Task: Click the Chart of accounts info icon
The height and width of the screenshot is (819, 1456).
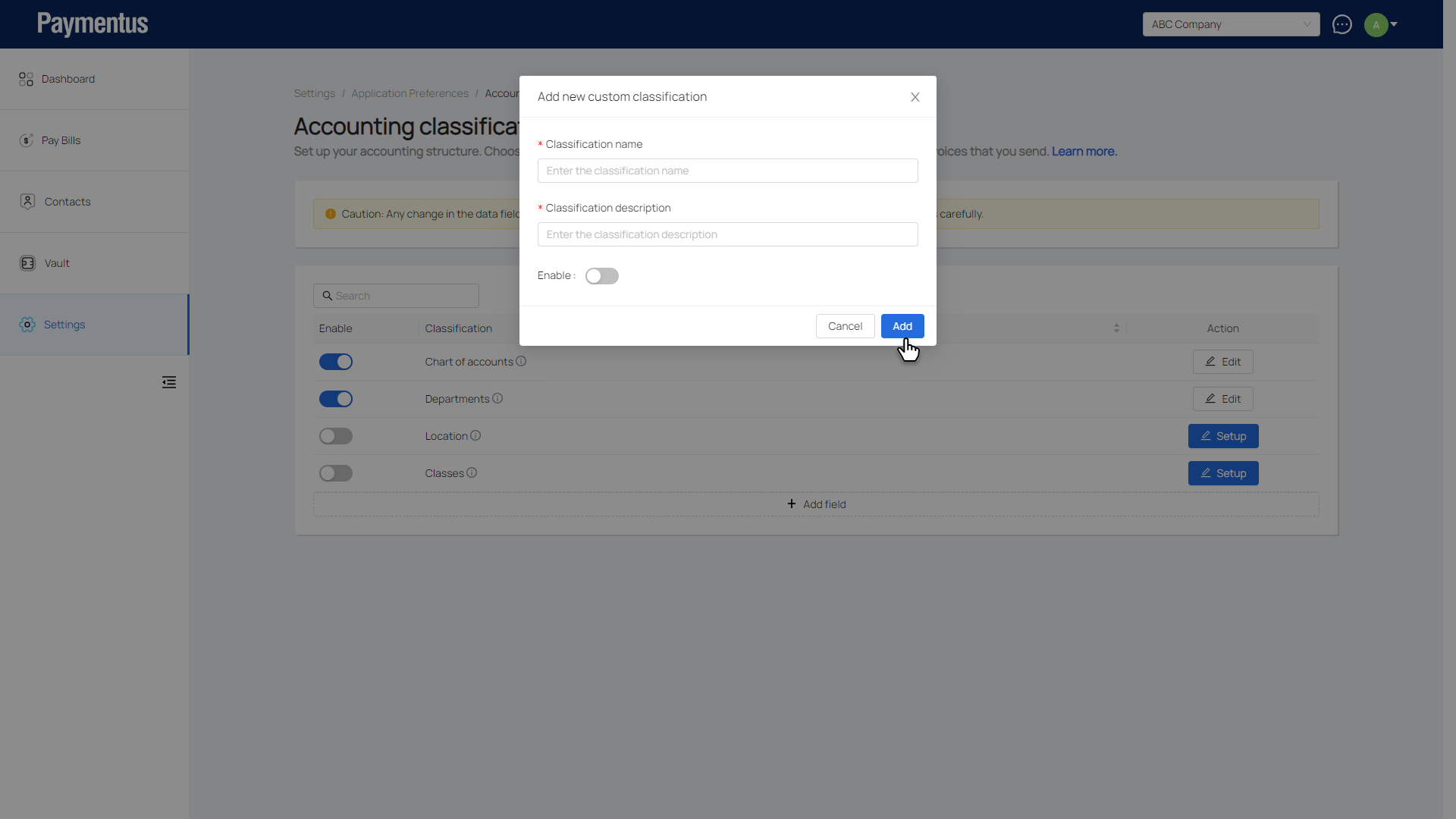Action: coord(521,361)
